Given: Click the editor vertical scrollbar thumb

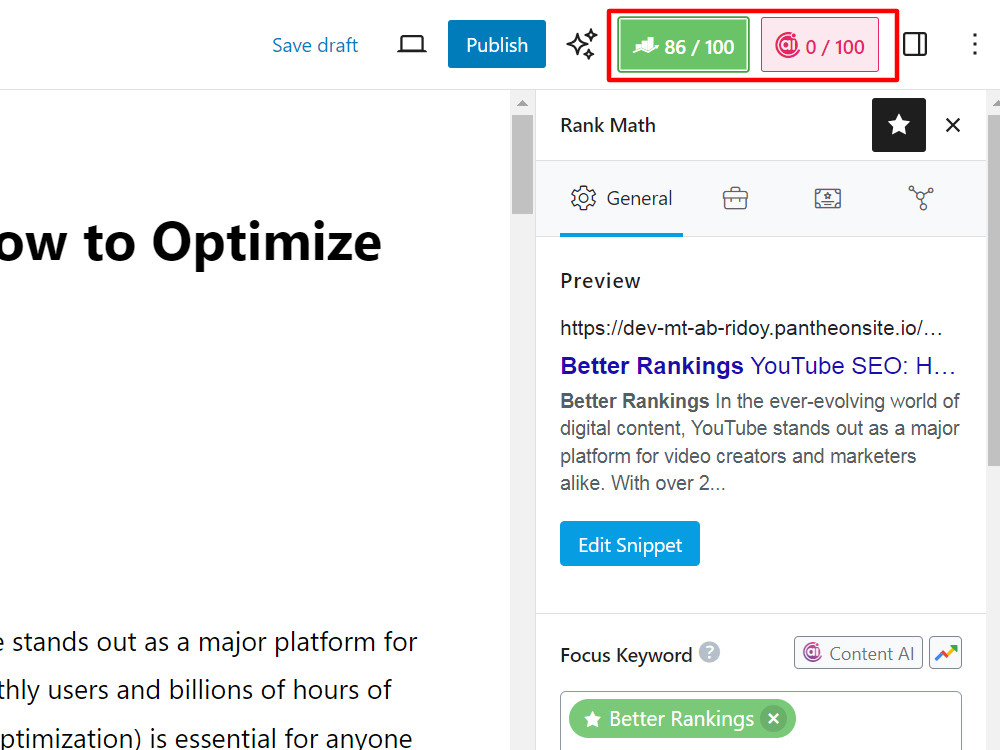Looking at the screenshot, I should pyautogui.click(x=522, y=165).
